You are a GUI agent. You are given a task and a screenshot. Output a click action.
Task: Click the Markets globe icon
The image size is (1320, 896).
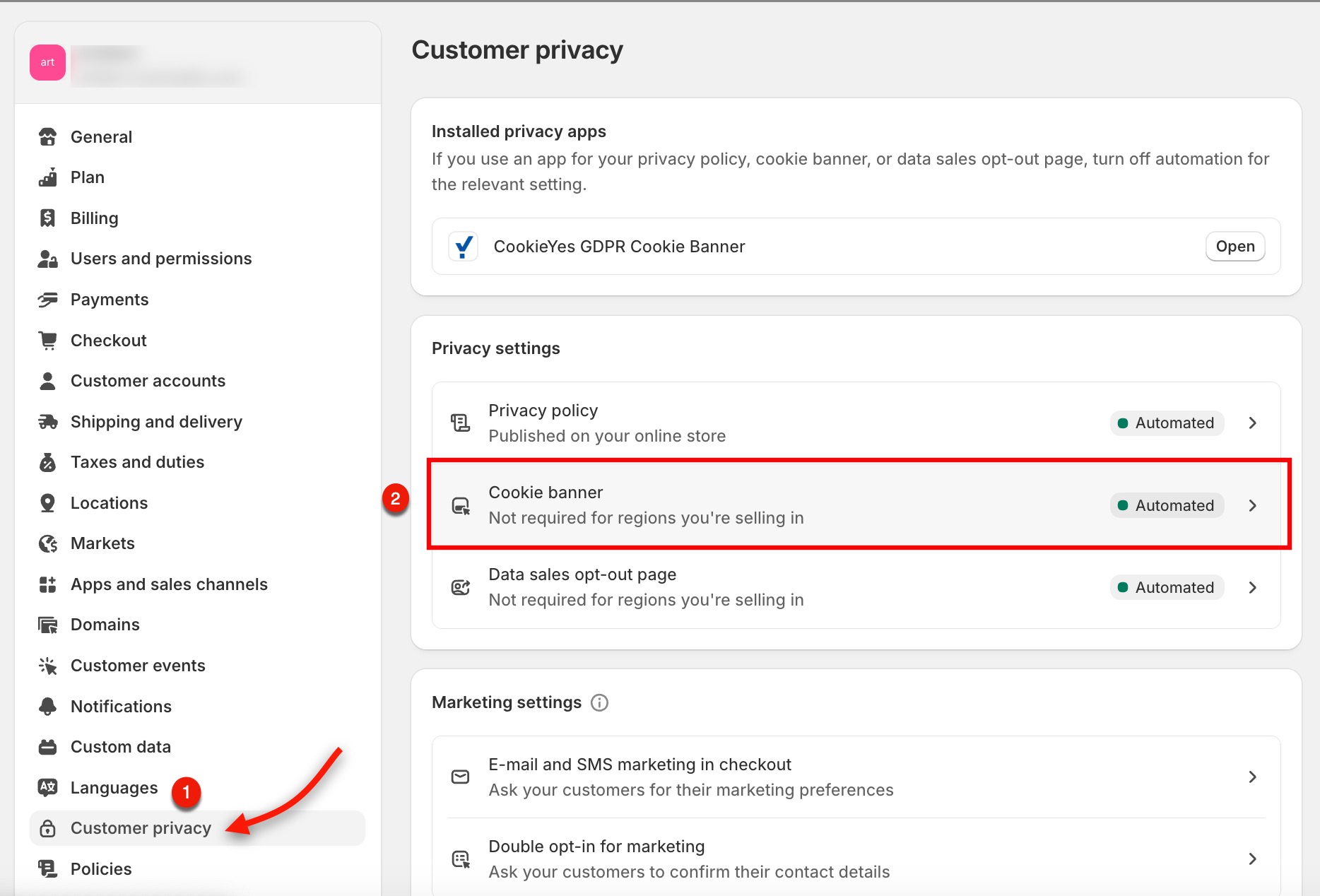tap(47, 543)
